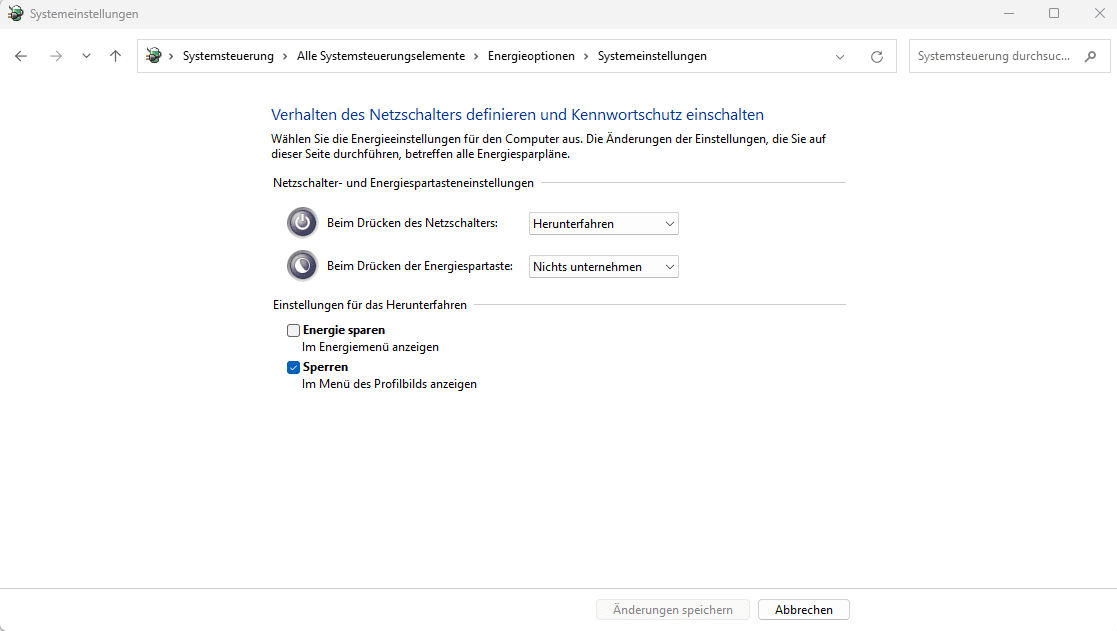Image resolution: width=1117 pixels, height=631 pixels.
Task: Click the sleep button moon icon
Action: 302,266
